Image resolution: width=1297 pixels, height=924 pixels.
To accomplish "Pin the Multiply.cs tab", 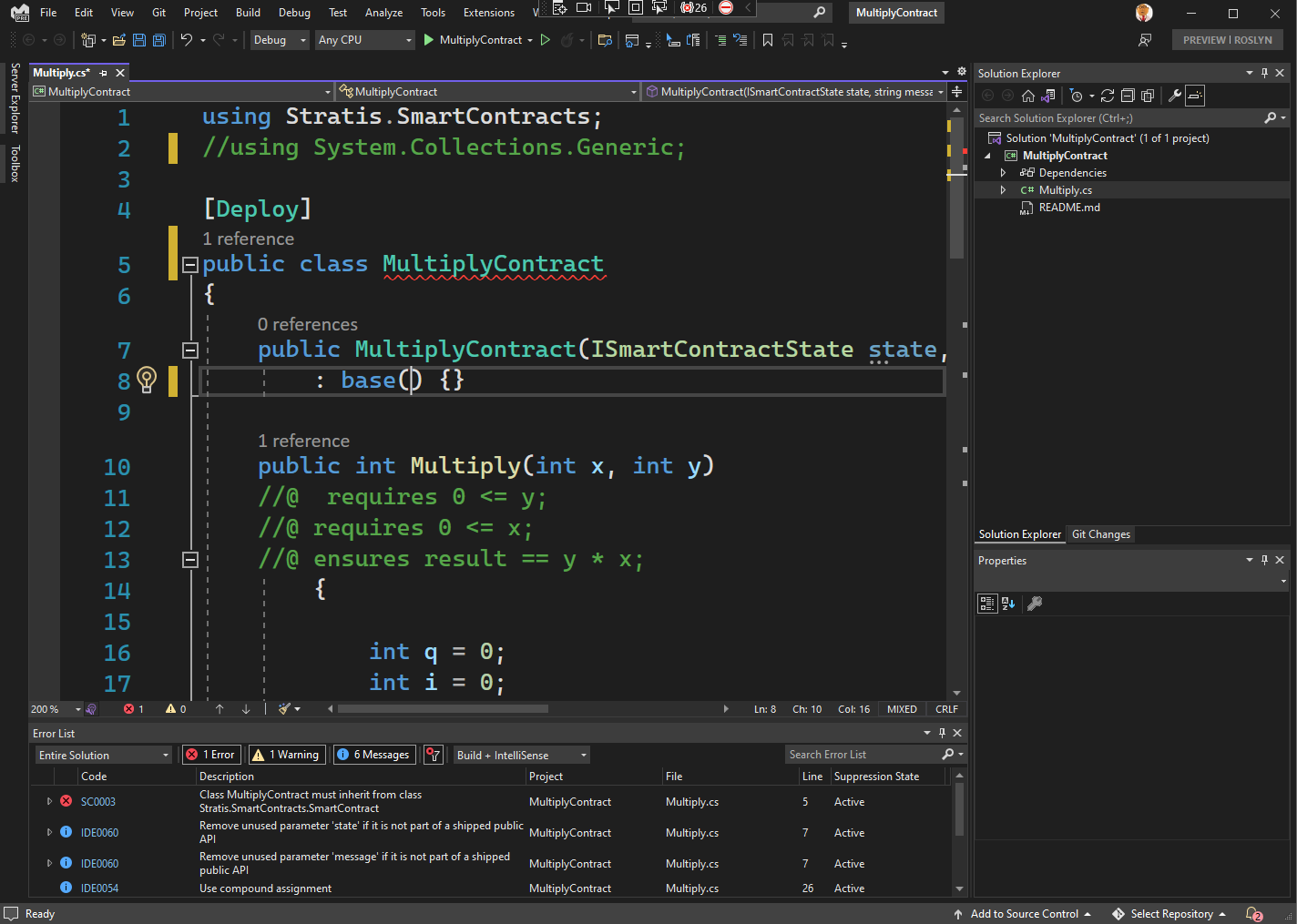I will (103, 73).
